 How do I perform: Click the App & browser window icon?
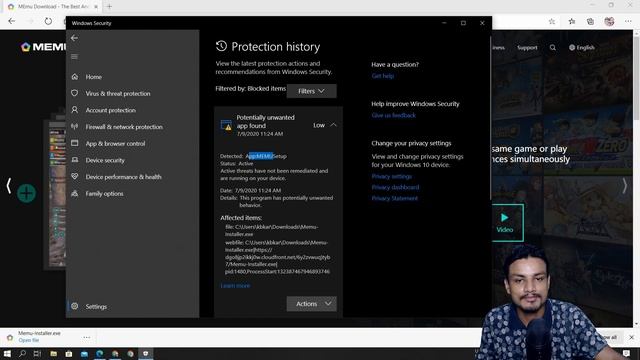pos(75,143)
